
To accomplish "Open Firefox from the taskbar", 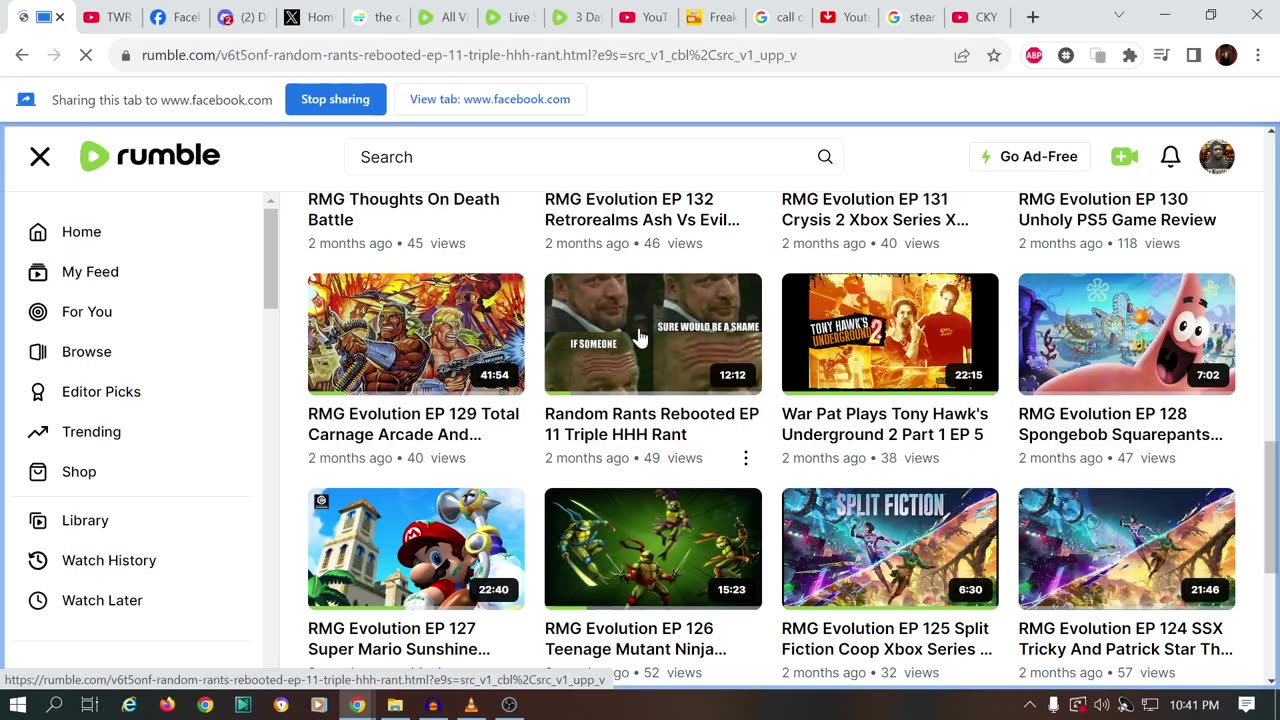I will click(x=167, y=705).
